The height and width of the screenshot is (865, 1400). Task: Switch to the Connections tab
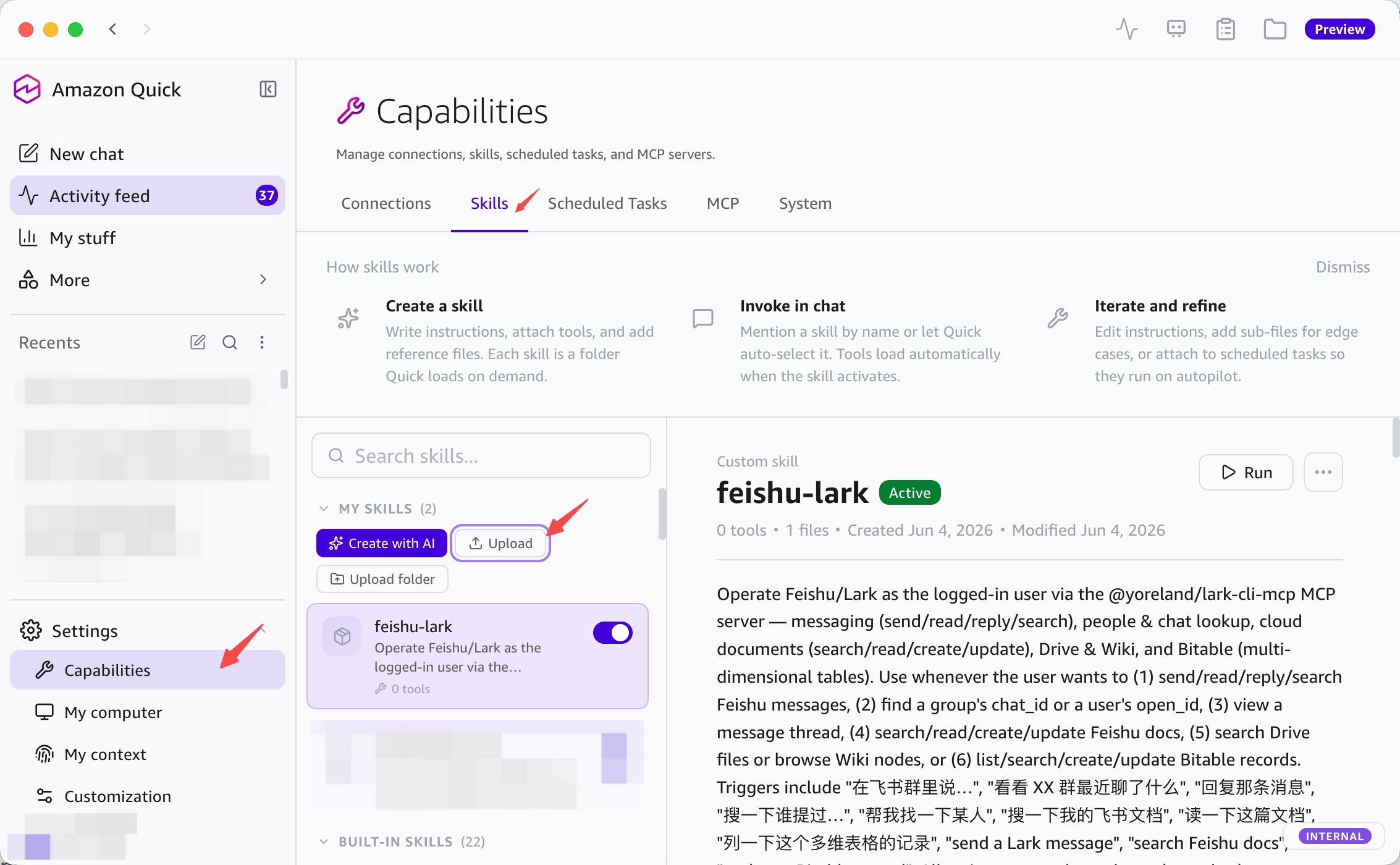coord(386,203)
